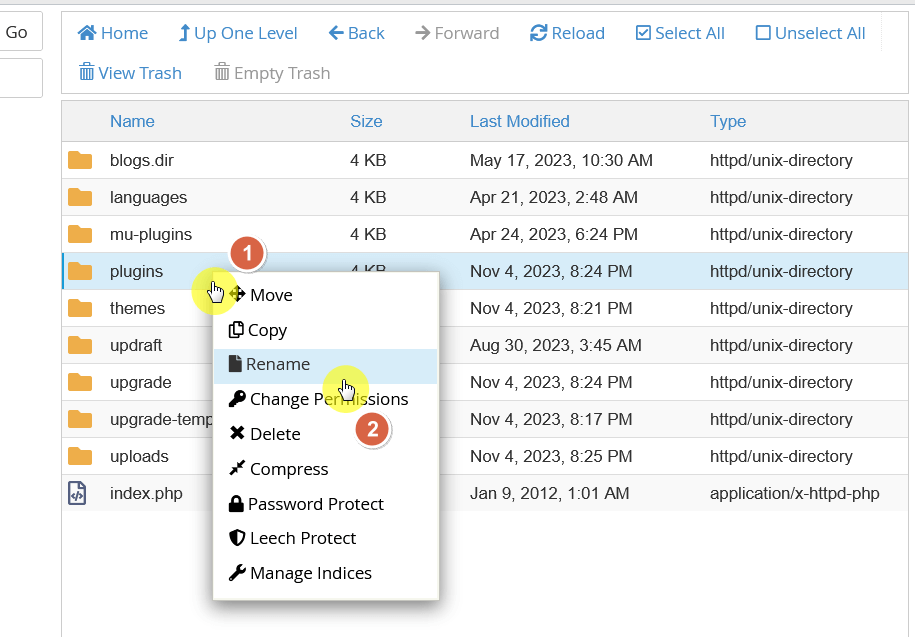This screenshot has height=637, width=915.
Task: Sort files by the Size column header
Action: tap(366, 121)
